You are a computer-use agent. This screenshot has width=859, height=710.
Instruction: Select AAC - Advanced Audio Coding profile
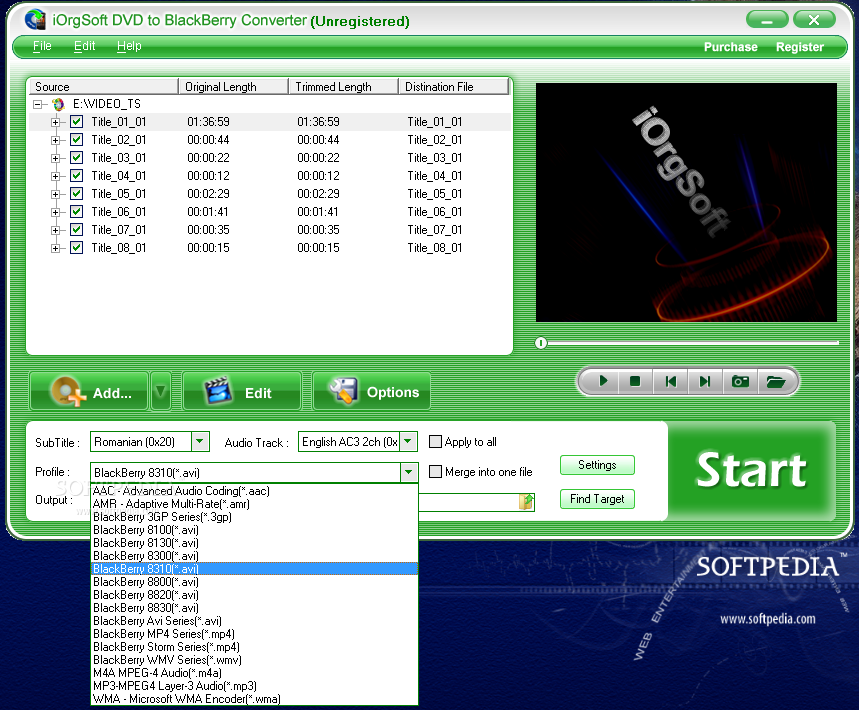click(254, 491)
